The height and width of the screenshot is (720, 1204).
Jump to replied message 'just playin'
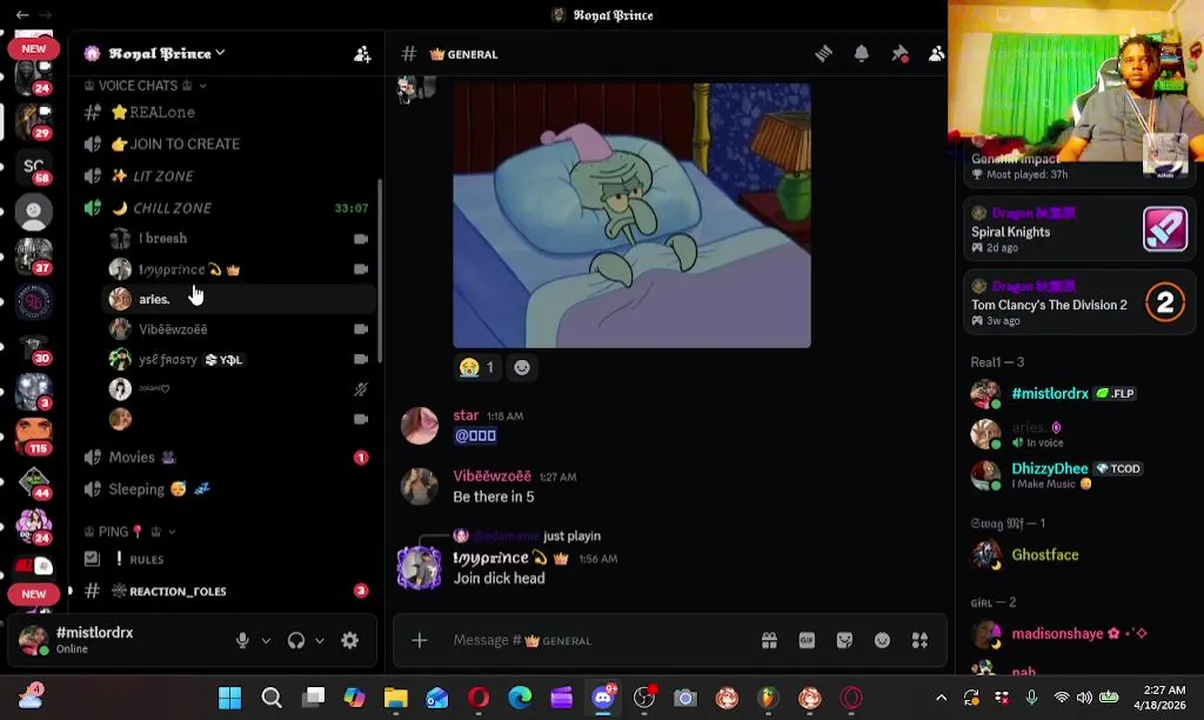point(572,536)
